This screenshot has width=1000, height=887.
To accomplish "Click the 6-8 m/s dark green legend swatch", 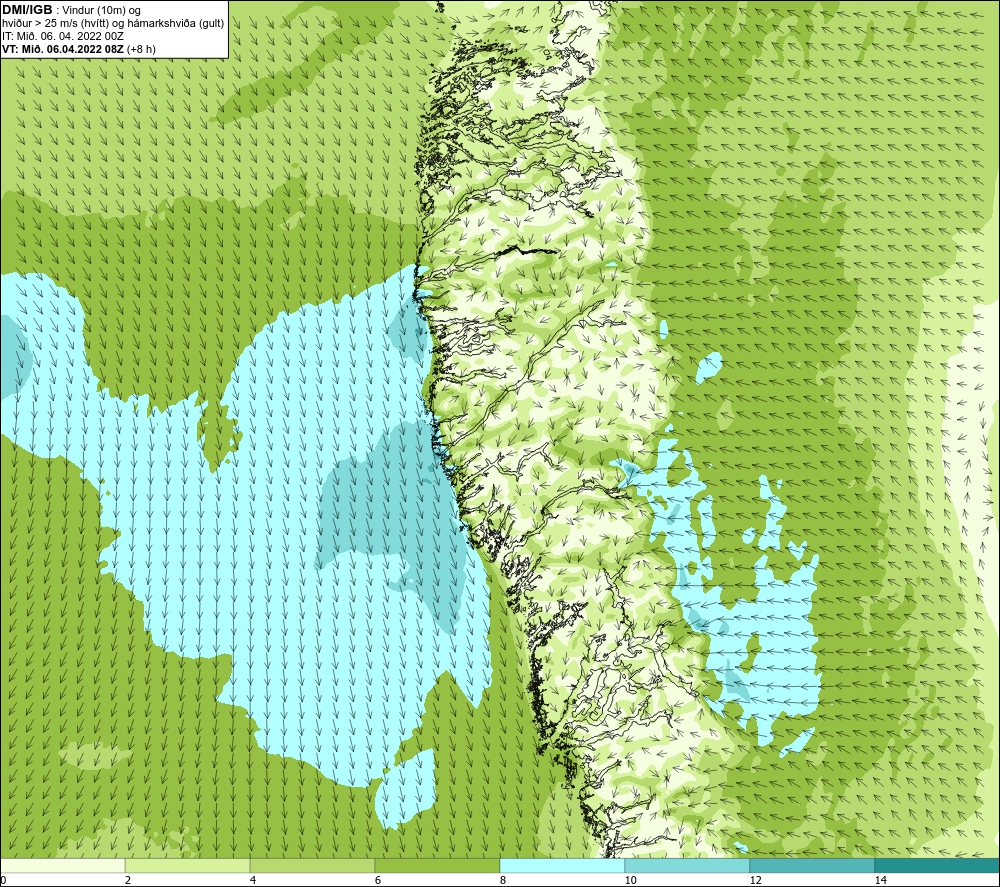I will [x=438, y=866].
